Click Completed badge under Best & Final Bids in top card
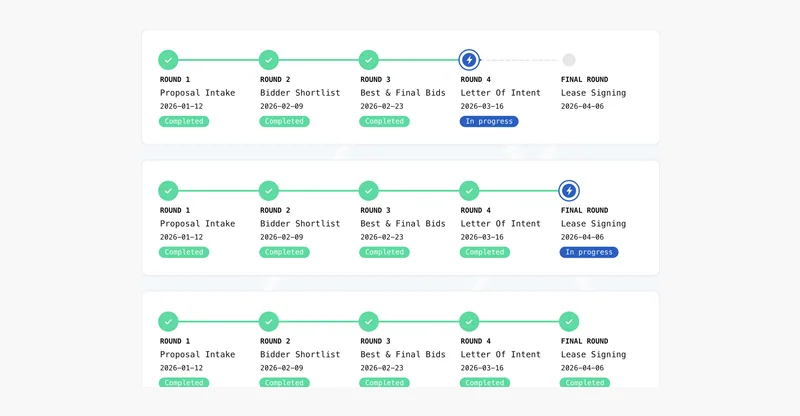Viewport: 800px width, 416px height. coord(384,121)
